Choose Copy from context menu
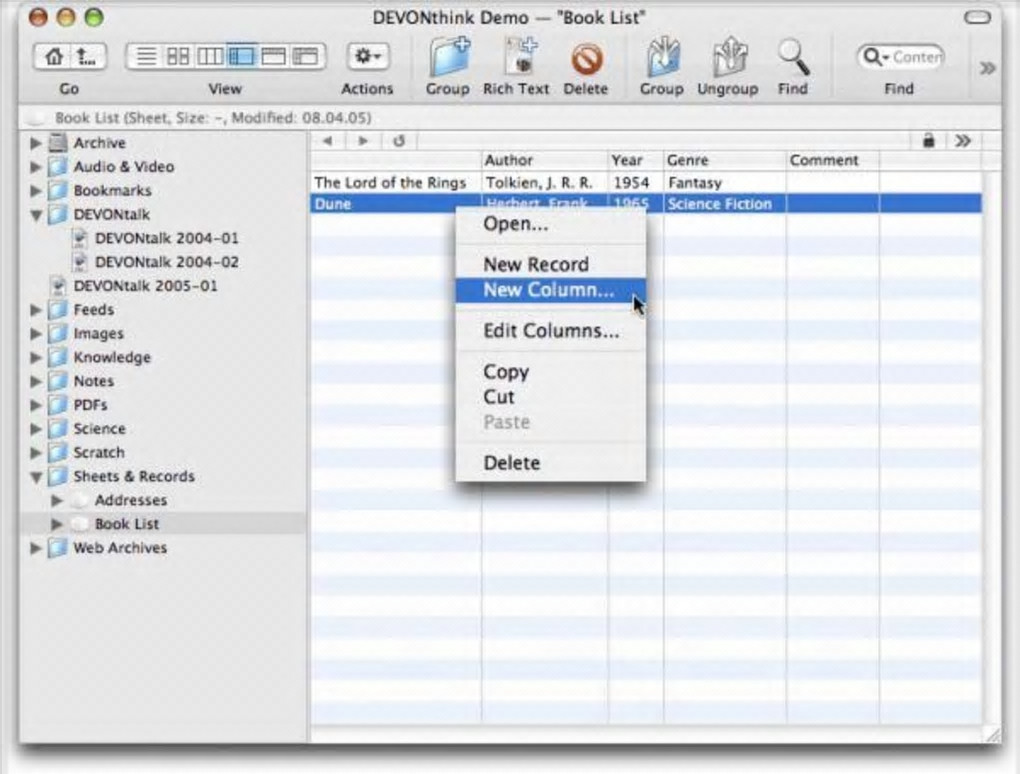The image size is (1020, 774). [551, 372]
